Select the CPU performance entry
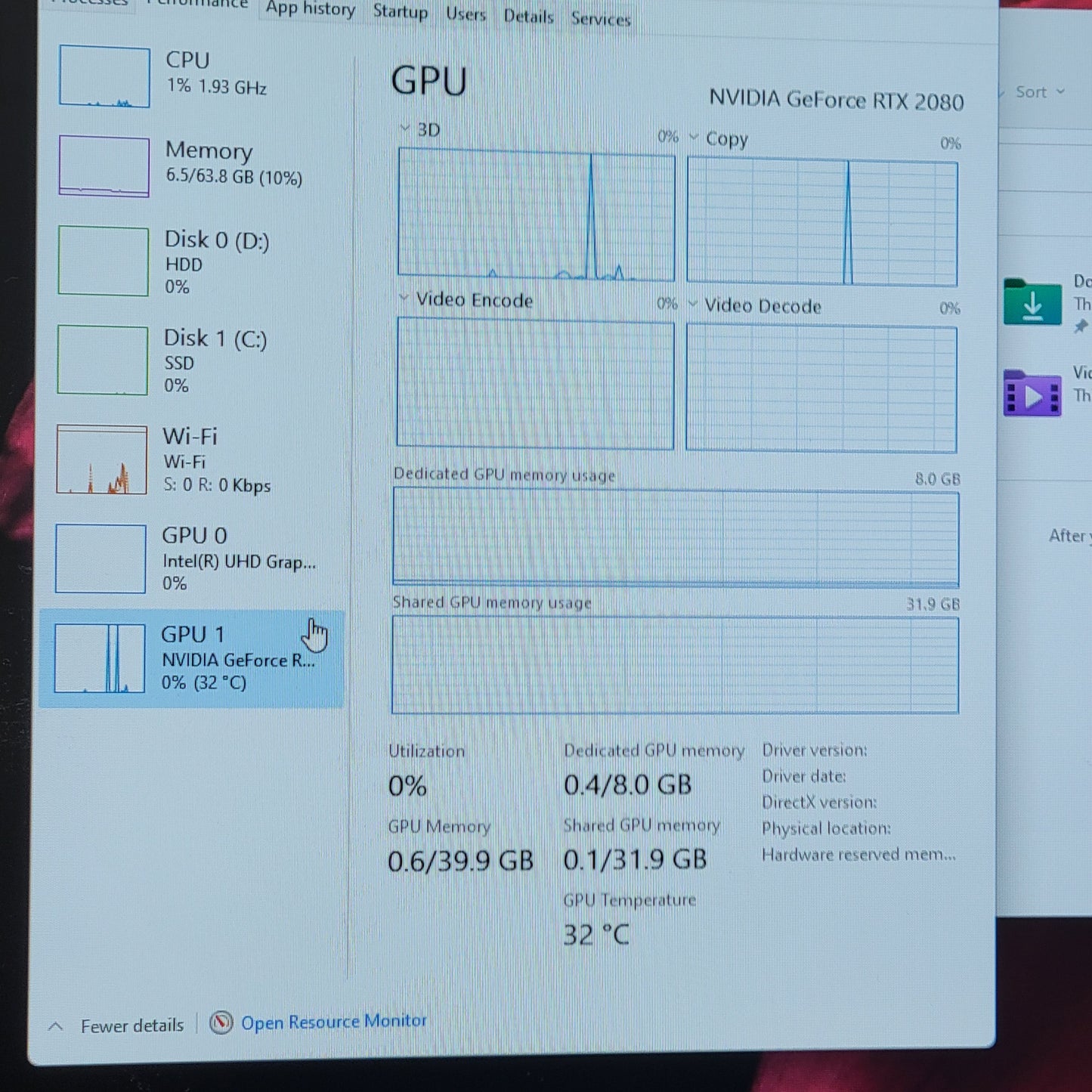 (x=193, y=76)
